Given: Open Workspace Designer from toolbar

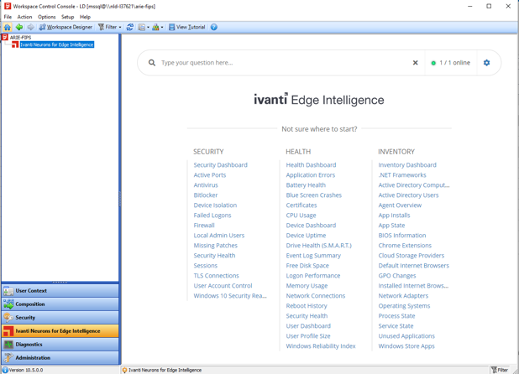Looking at the screenshot, I should pyautogui.click(x=66, y=27).
